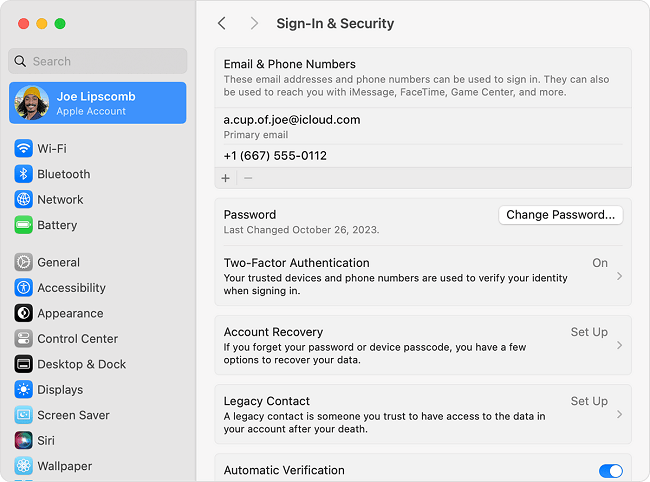Click the Change Password button

[x=560, y=215]
